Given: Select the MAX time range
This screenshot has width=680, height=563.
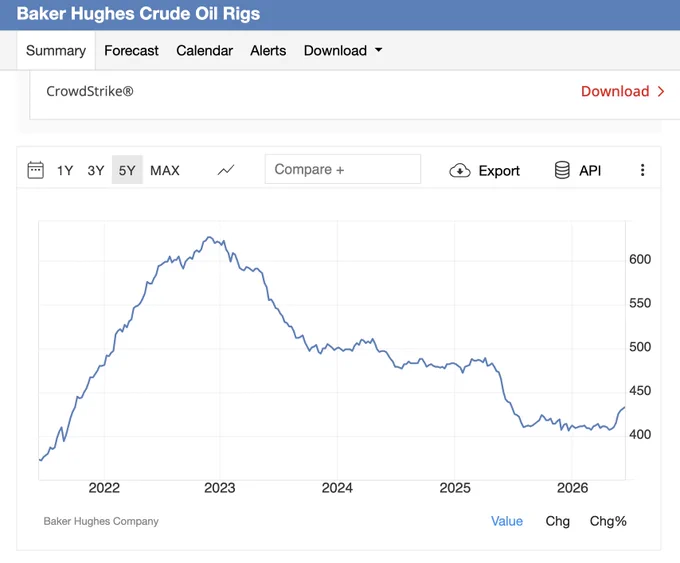Looking at the screenshot, I should pyautogui.click(x=165, y=170).
